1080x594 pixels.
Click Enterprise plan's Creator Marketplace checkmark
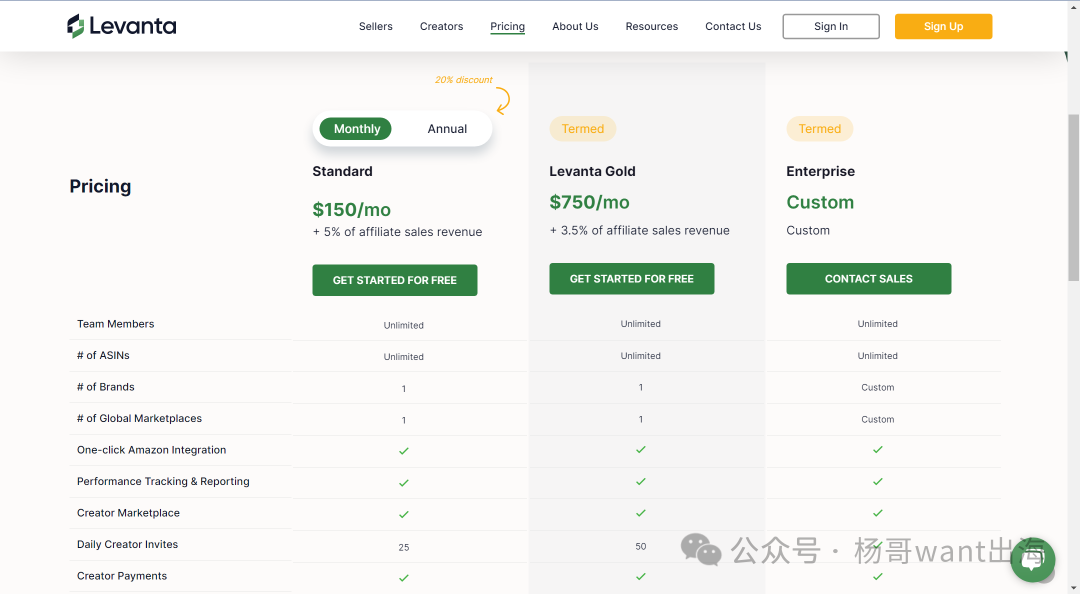[x=877, y=513]
